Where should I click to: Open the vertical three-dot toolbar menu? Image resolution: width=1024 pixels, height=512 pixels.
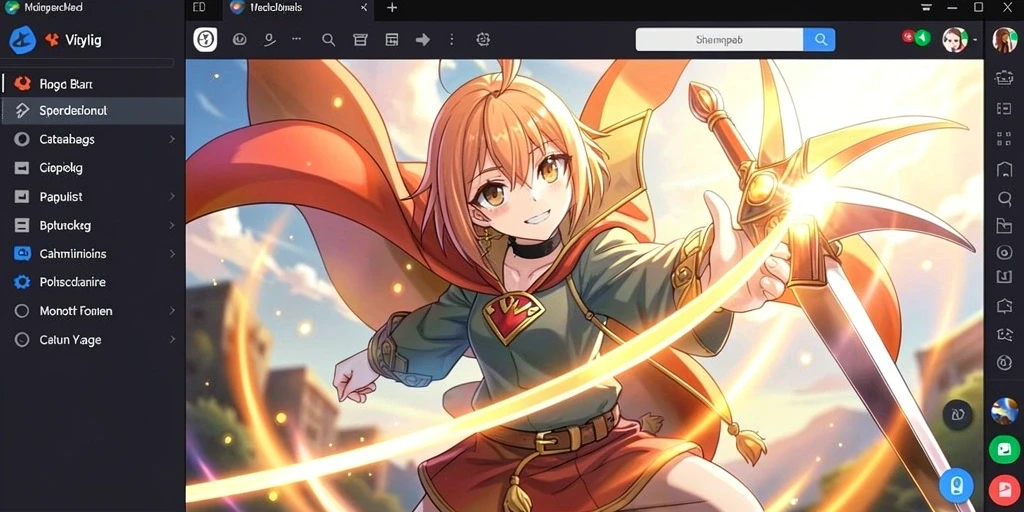pos(451,40)
